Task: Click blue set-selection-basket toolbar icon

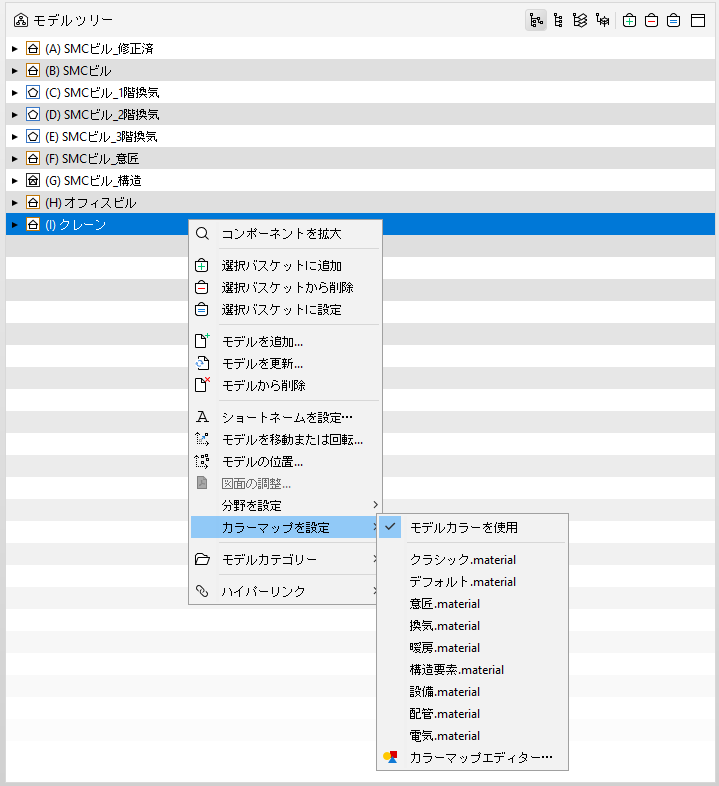Action: [x=673, y=21]
